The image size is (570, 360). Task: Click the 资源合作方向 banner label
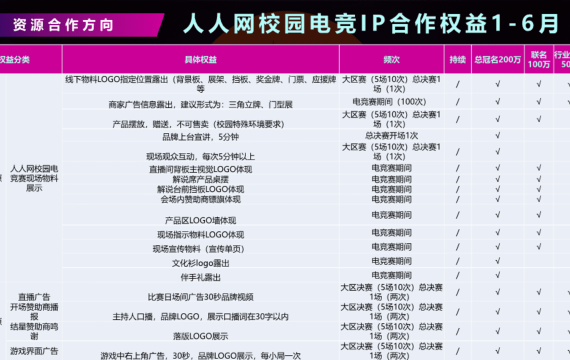pyautogui.click(x=63, y=25)
